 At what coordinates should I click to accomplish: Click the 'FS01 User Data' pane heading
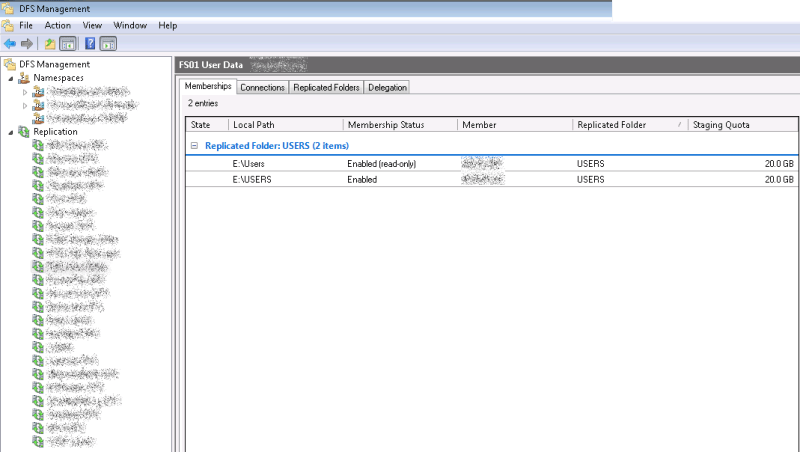(211, 65)
